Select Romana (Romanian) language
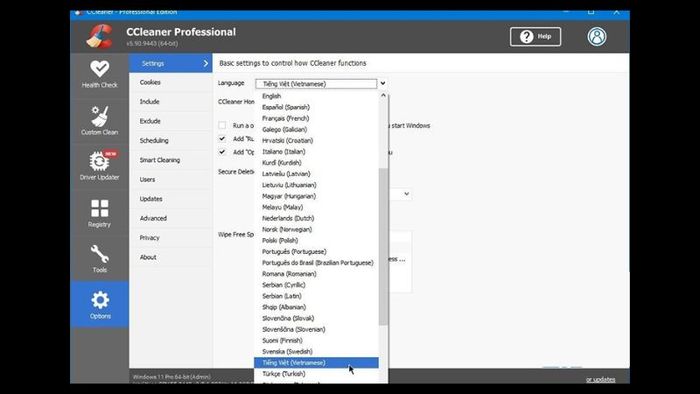This screenshot has height=394, width=700. (x=317, y=274)
